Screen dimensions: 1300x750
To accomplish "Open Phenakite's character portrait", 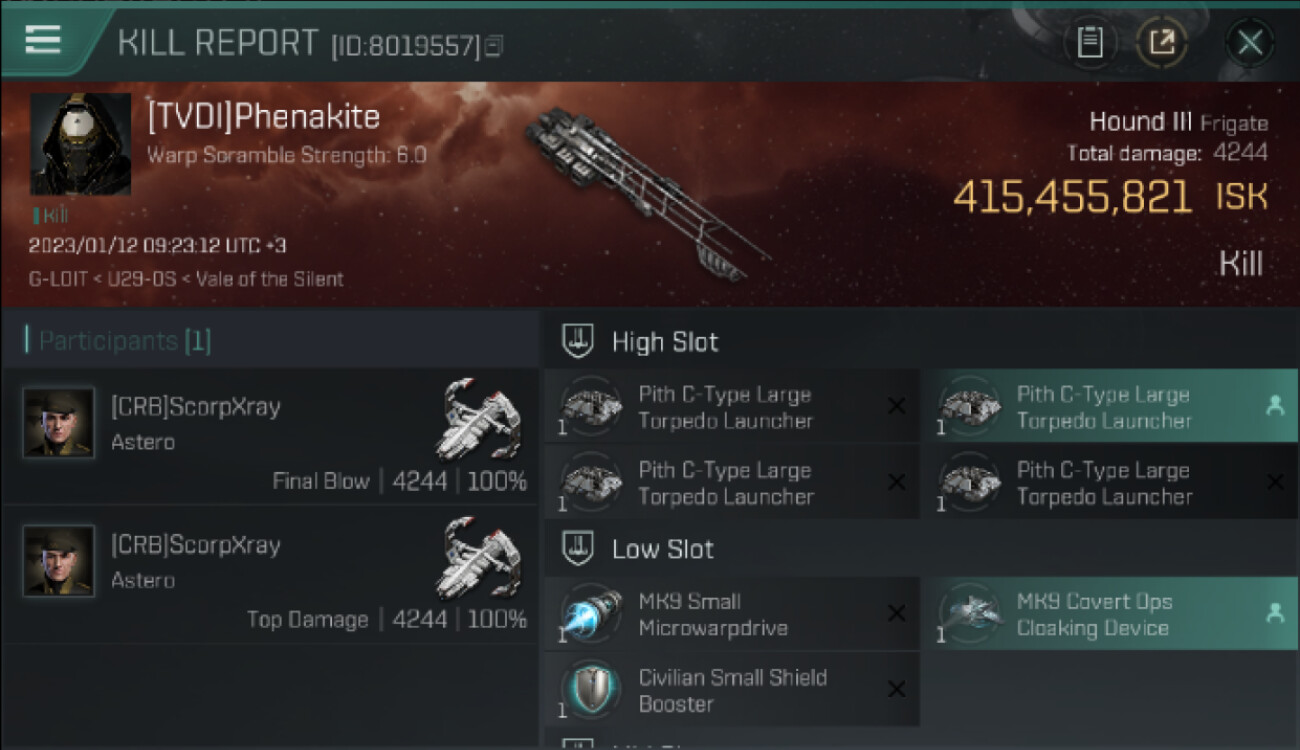I will pos(80,144).
